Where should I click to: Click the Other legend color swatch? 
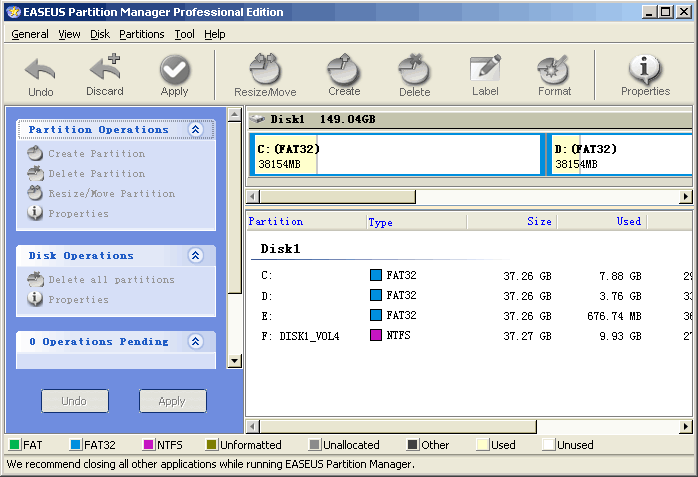(413, 445)
